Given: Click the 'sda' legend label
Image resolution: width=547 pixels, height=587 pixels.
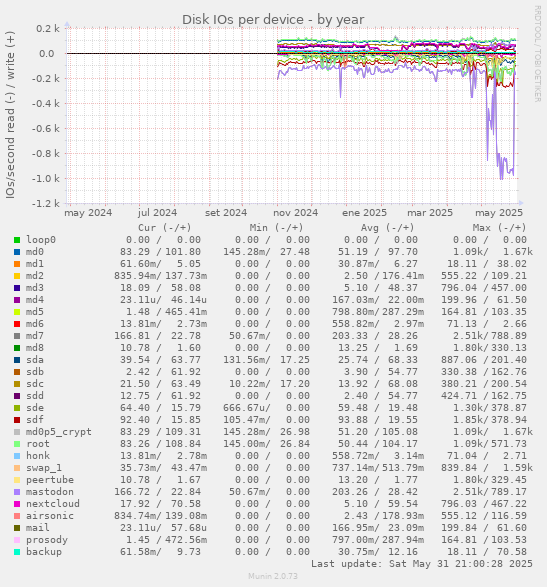Looking at the screenshot, I should [35, 360].
